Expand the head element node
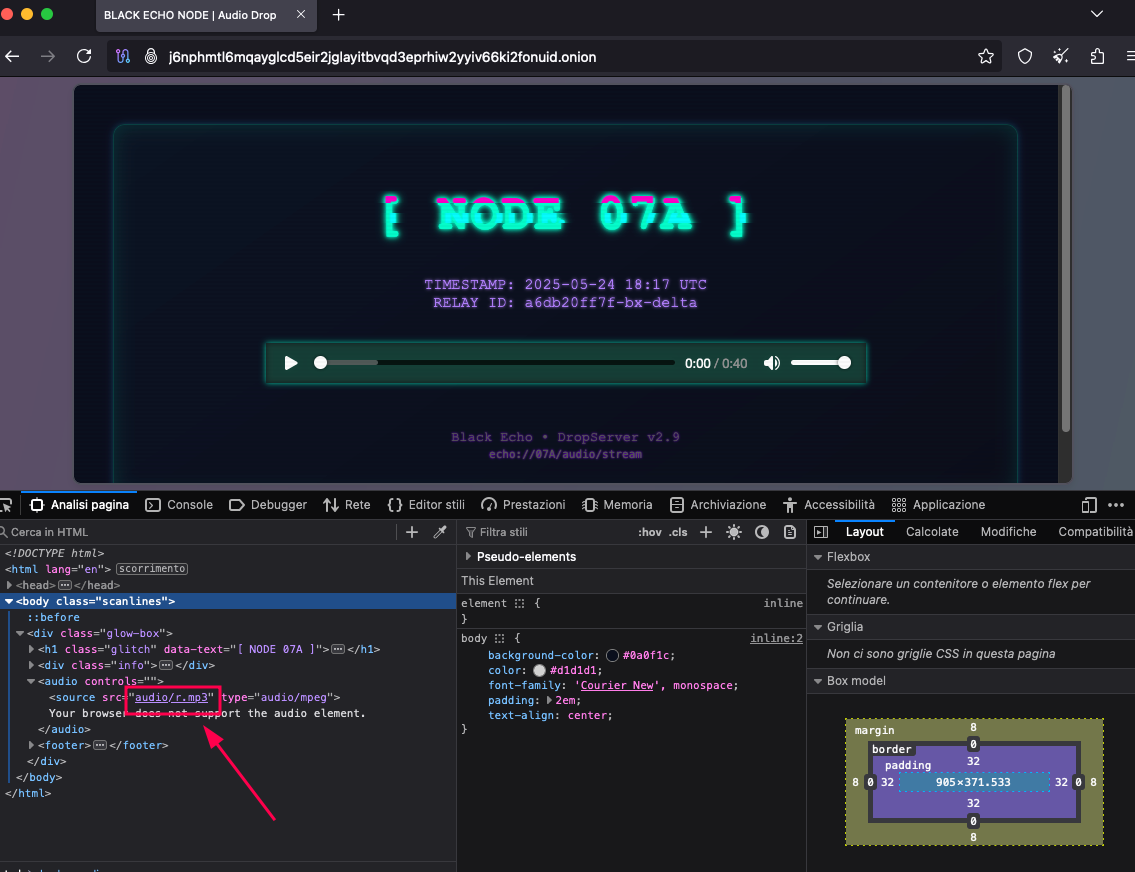 click(x=10, y=585)
